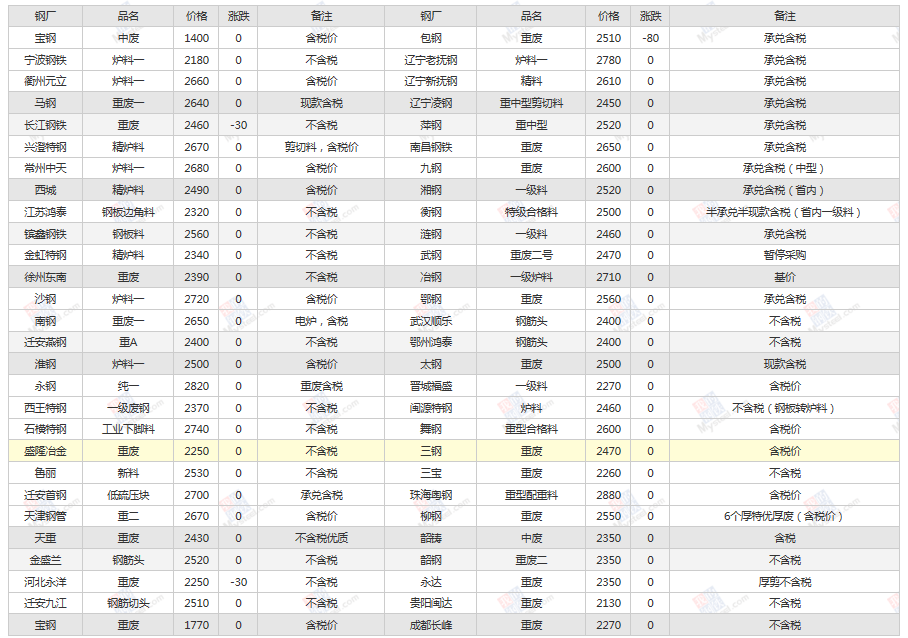The height and width of the screenshot is (638, 908).
Task: Select the 江苏鸿泰 steel mill cell
Action: tap(45, 212)
